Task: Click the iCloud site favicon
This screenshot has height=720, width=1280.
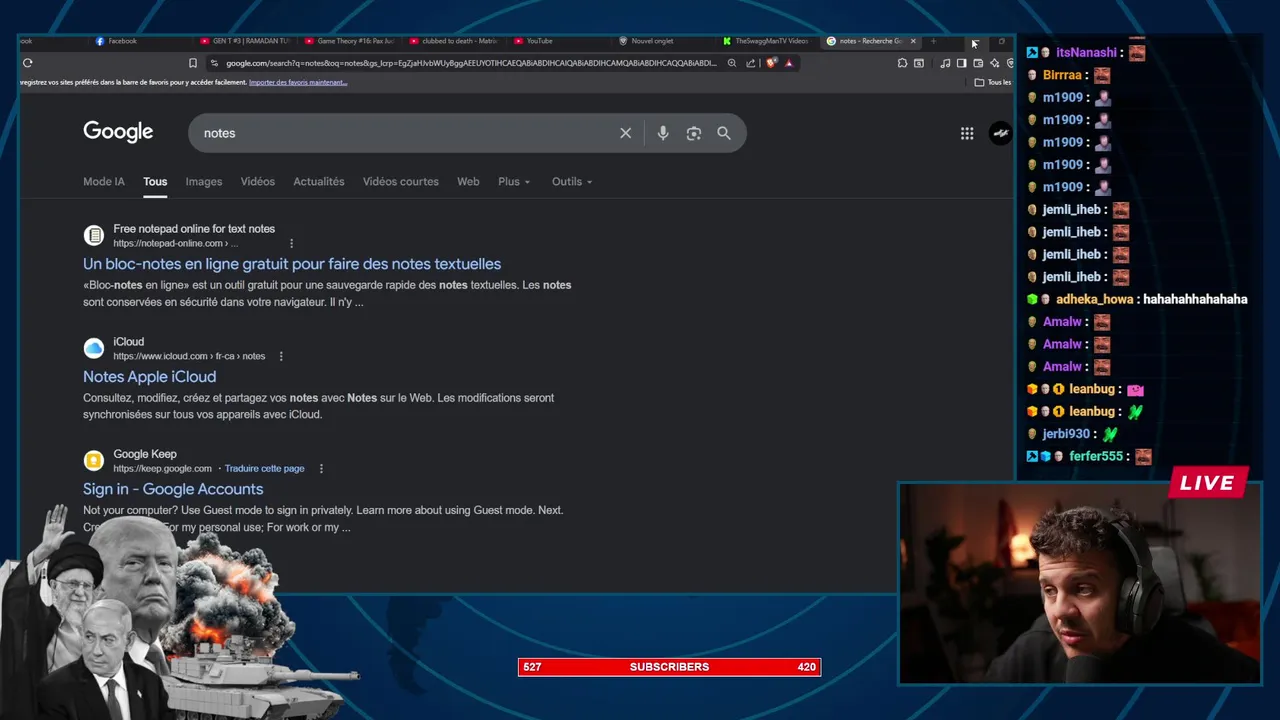Action: (93, 348)
